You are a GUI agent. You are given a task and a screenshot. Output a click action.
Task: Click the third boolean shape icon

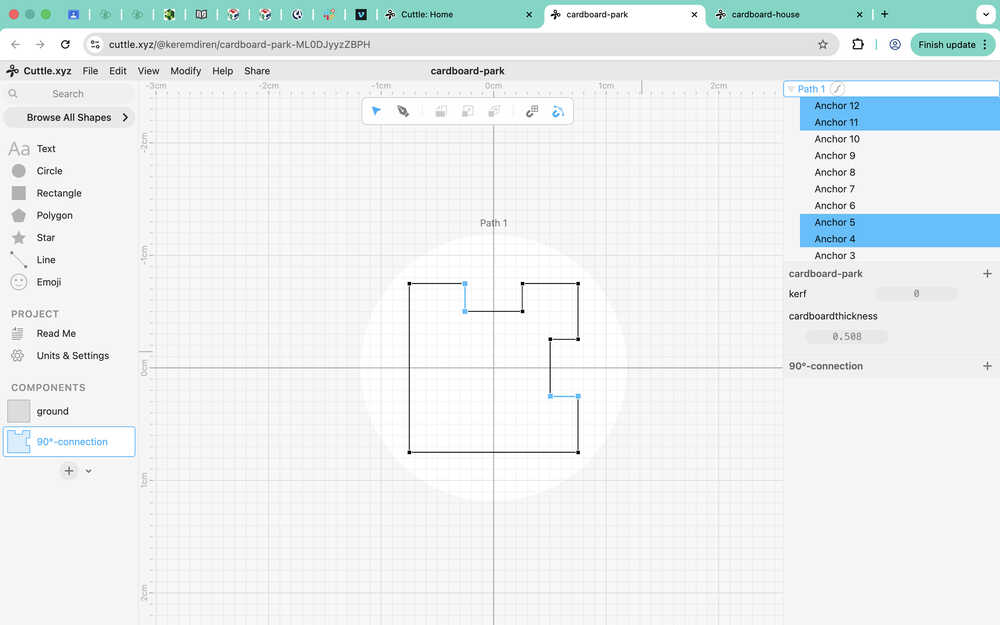[494, 112]
